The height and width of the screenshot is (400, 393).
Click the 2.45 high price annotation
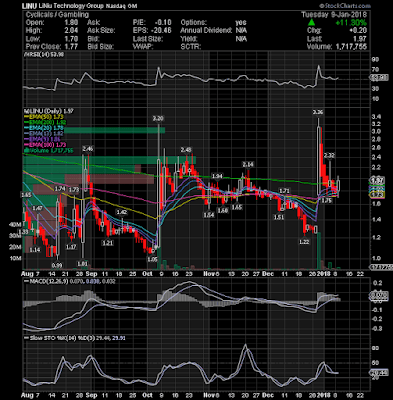point(186,150)
